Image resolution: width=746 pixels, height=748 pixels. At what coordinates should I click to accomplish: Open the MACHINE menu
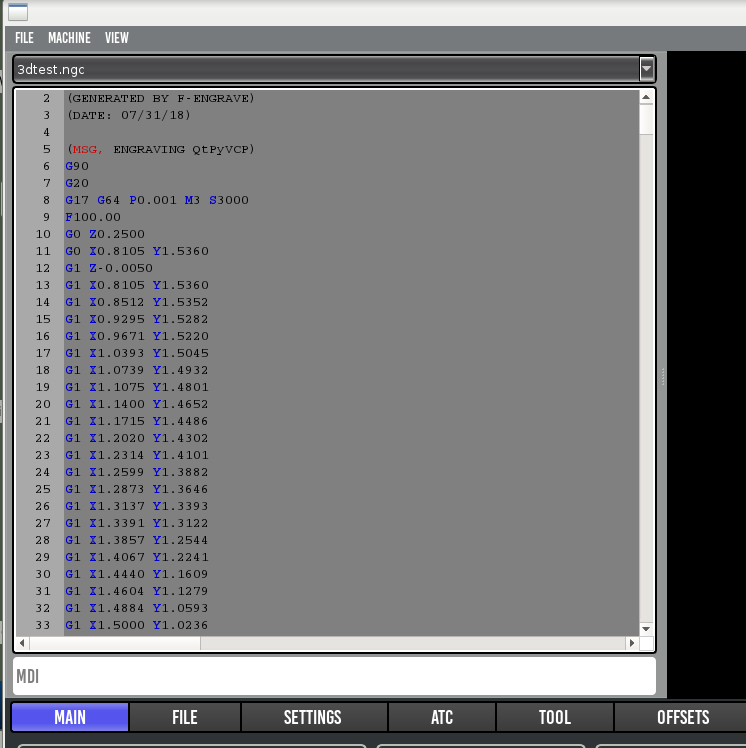[x=69, y=38]
